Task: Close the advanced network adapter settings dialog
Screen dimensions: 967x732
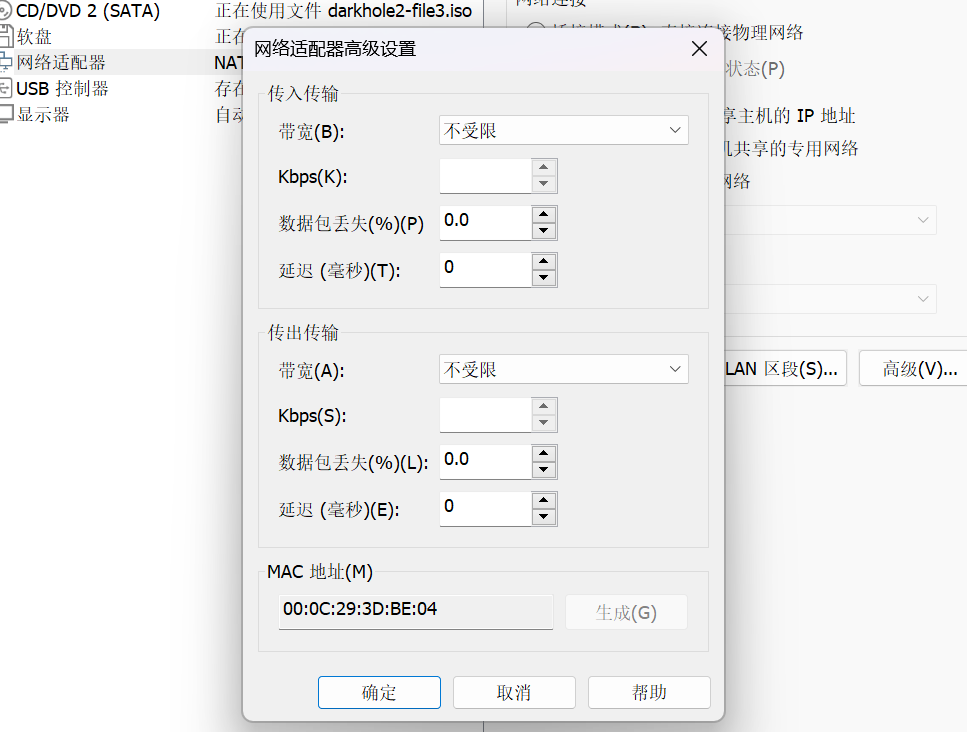Action: pyautogui.click(x=700, y=49)
